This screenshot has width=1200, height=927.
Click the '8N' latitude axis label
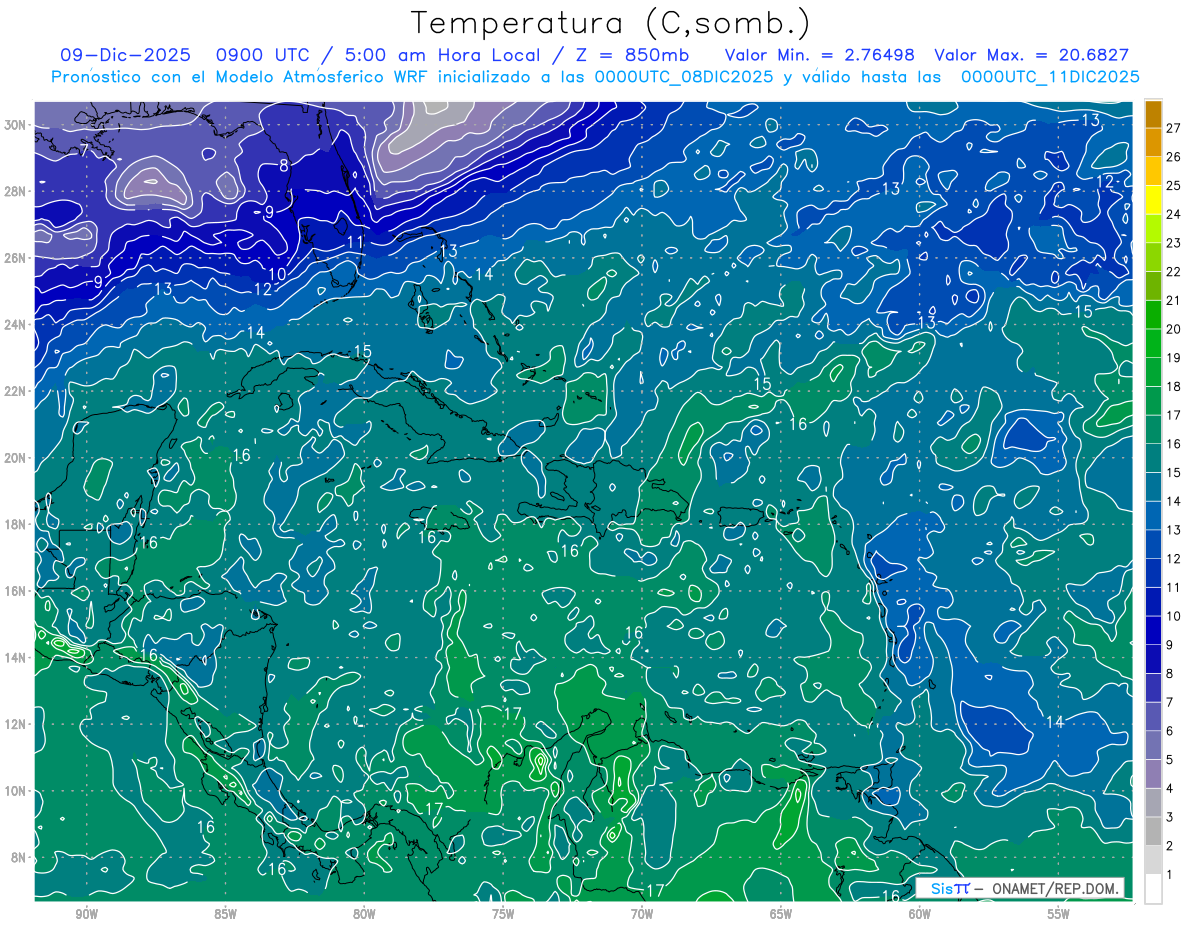(18, 857)
